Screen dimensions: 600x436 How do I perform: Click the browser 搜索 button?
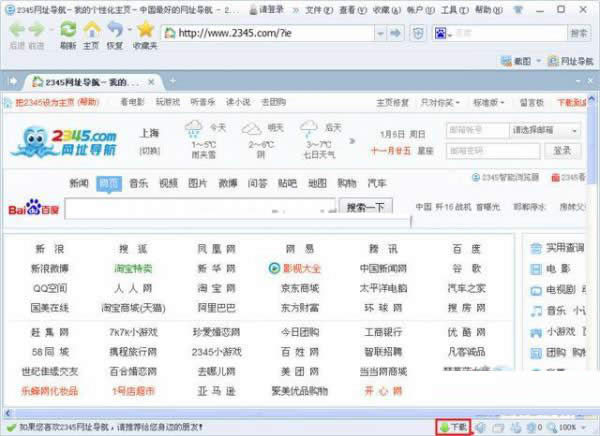point(579,33)
